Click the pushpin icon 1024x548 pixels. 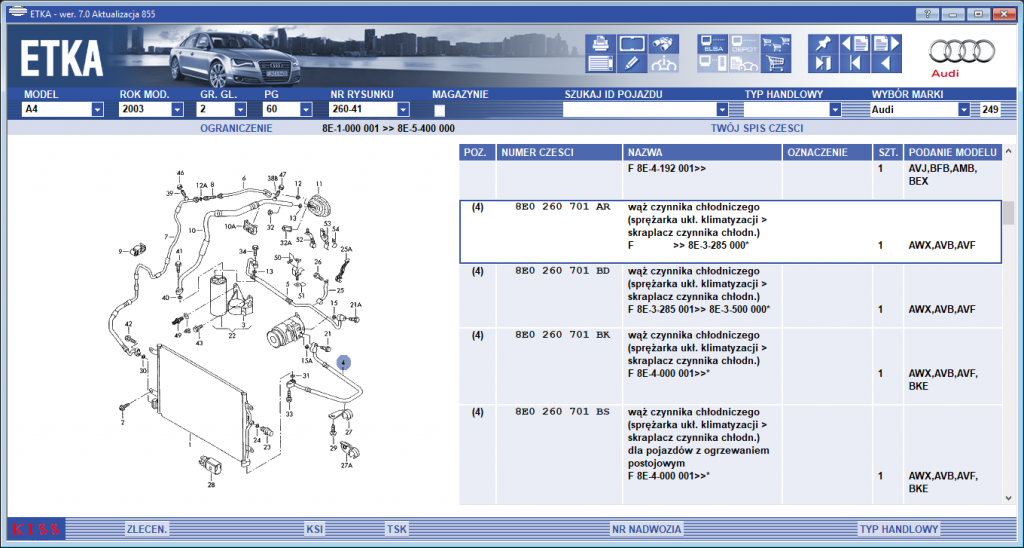823,44
